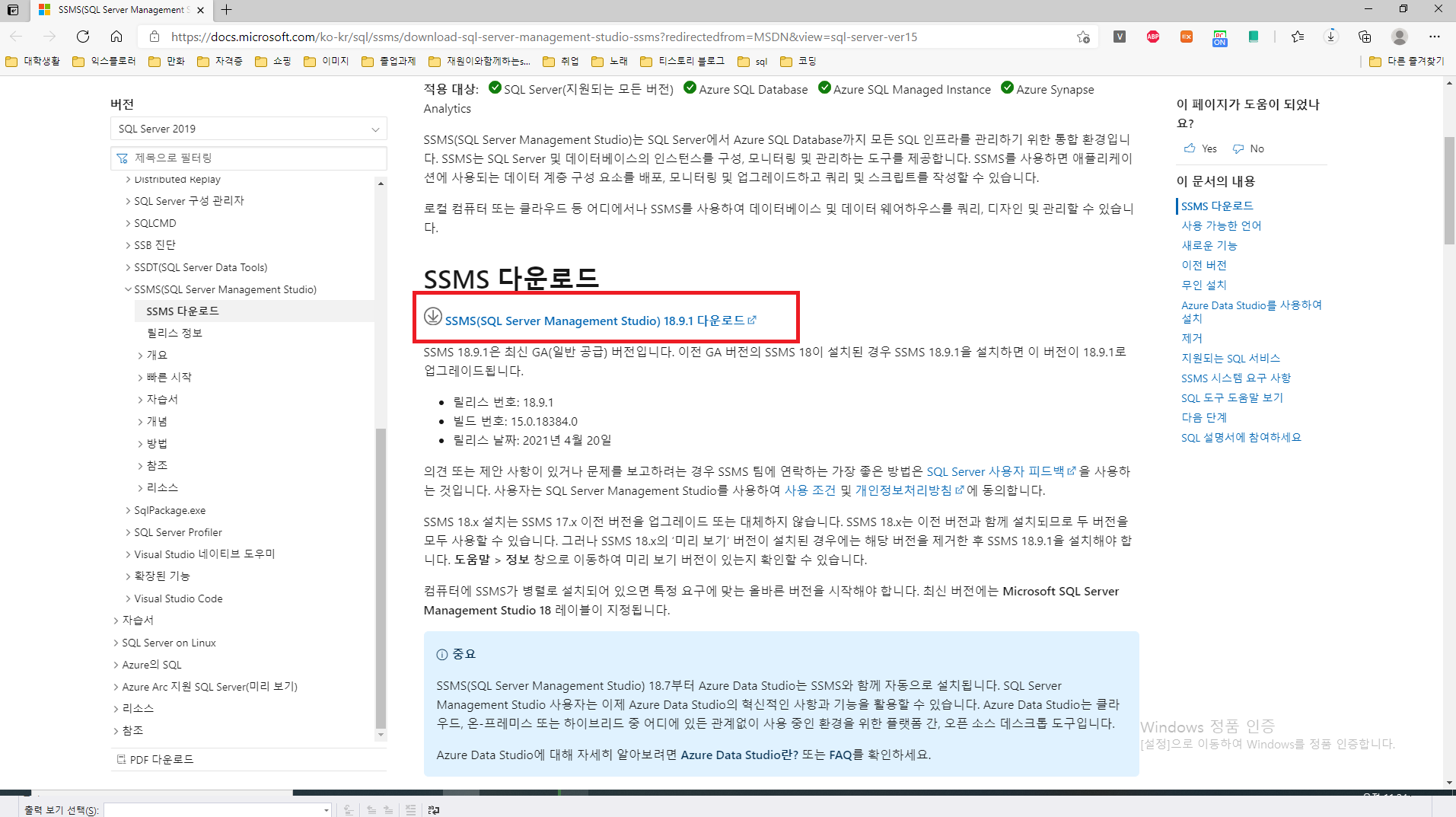Open the sql bookmarks folder
The height and width of the screenshot is (817, 1456).
pyautogui.click(x=753, y=61)
